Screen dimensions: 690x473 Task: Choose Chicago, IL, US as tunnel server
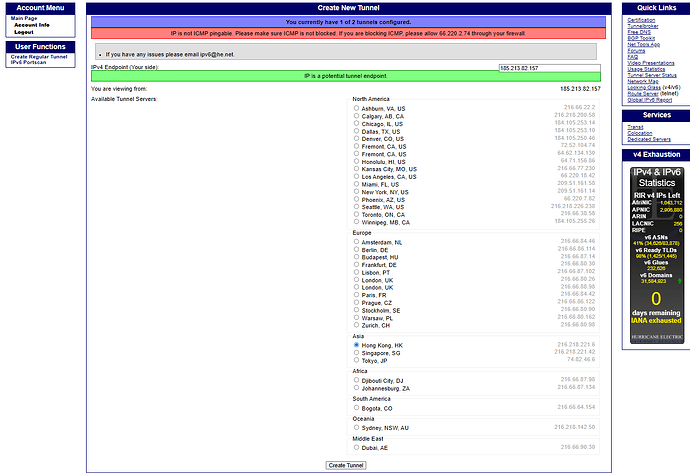[x=356, y=123]
